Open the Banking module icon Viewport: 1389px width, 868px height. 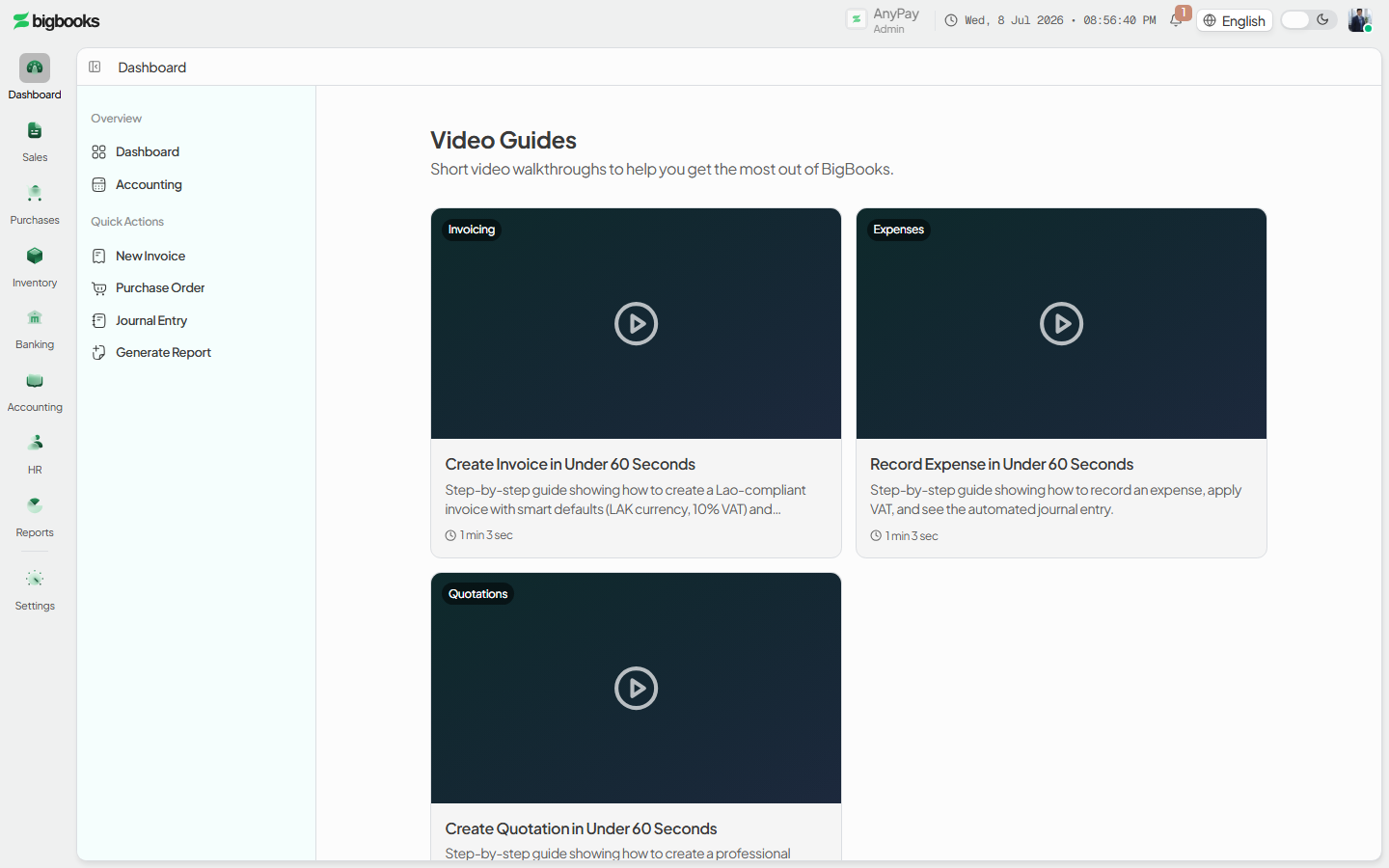[x=35, y=317]
